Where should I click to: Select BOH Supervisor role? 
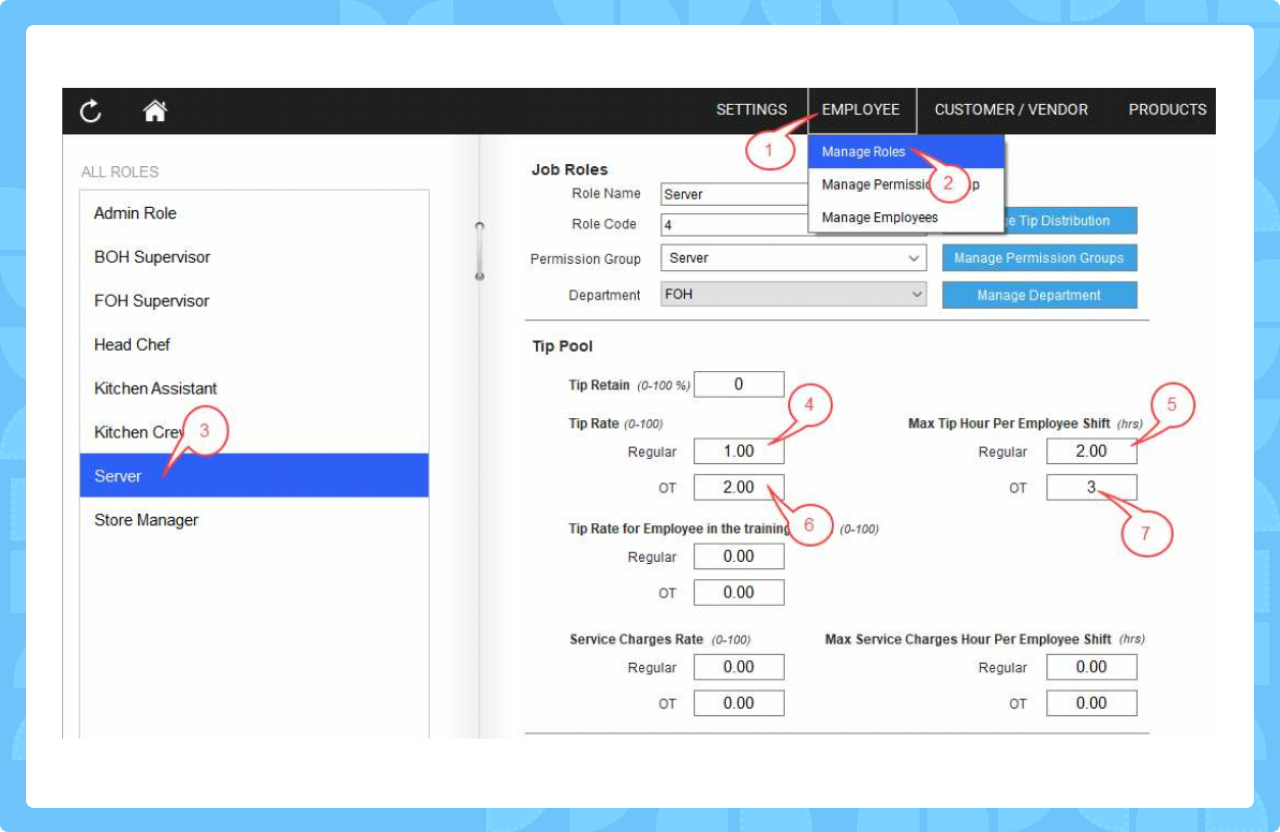coord(254,257)
